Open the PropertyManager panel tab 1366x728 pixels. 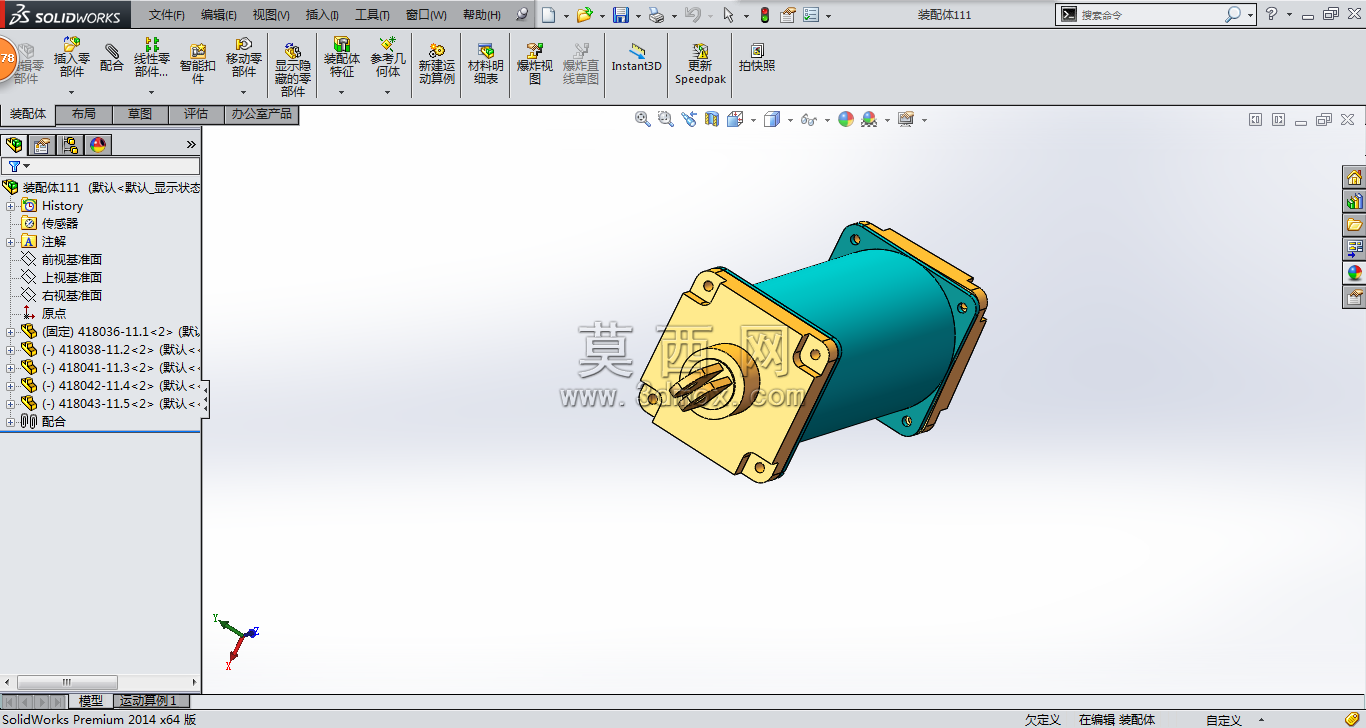click(42, 145)
